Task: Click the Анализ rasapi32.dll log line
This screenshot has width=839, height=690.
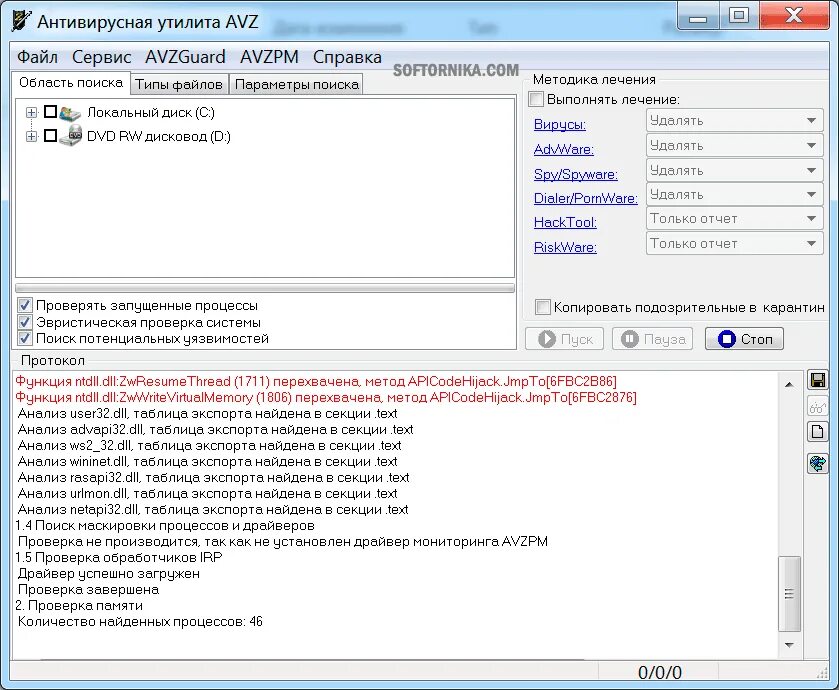Action: point(213,478)
